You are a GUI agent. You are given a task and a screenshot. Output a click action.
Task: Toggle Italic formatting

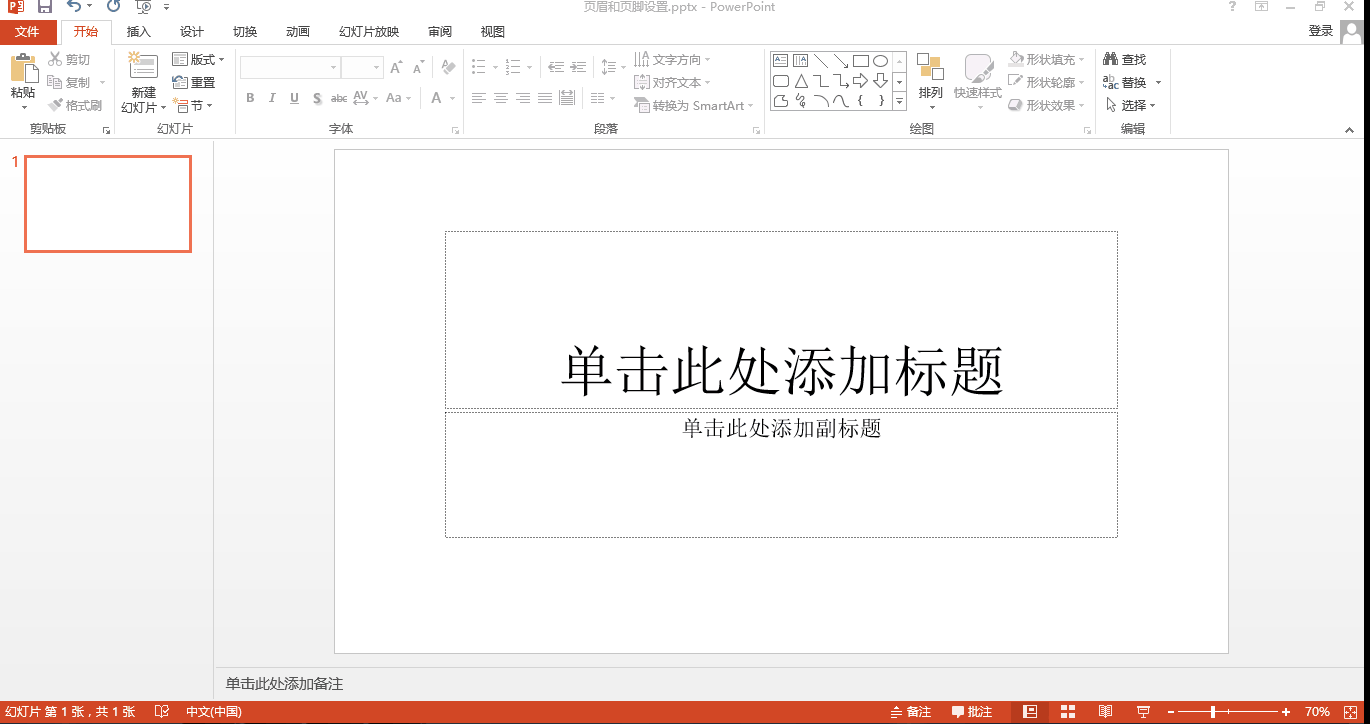pyautogui.click(x=272, y=98)
